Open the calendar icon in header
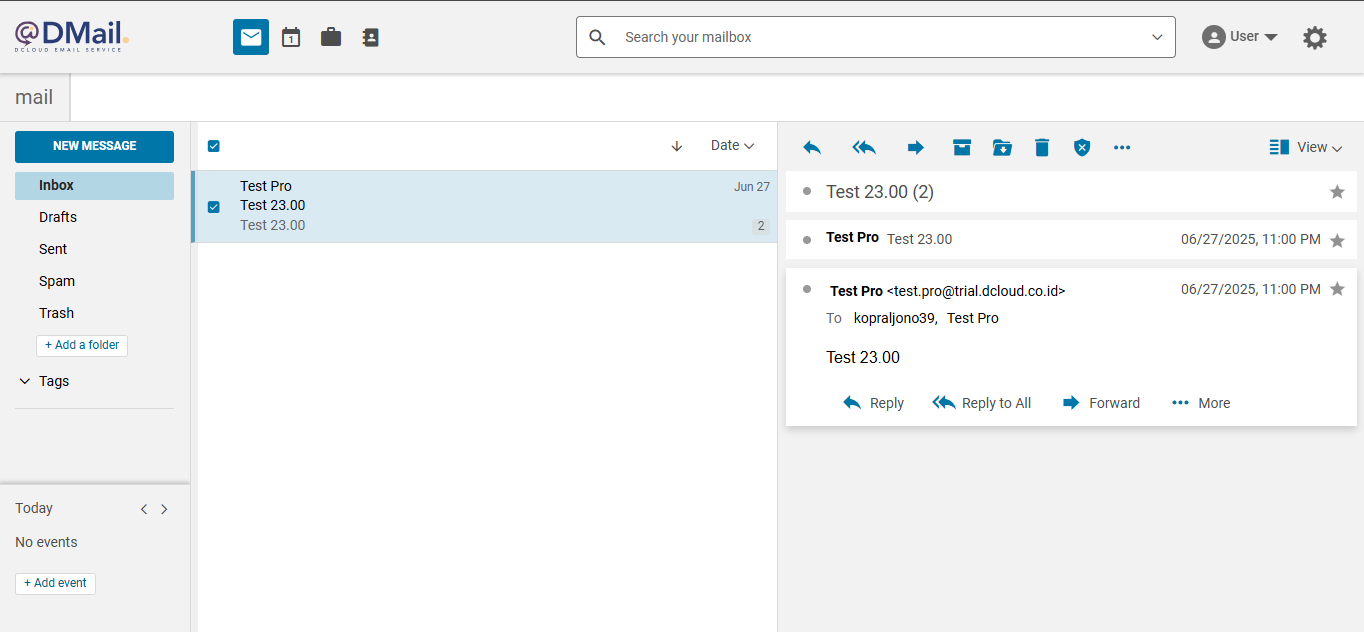The height and width of the screenshot is (632, 1364). 291,37
